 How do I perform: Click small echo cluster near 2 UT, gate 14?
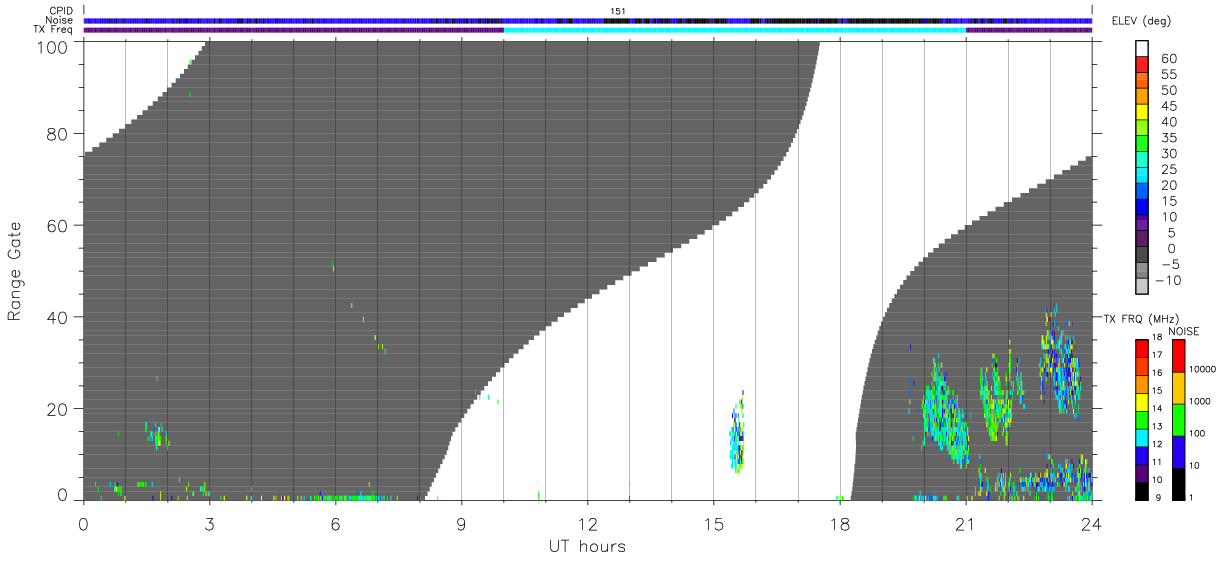tap(157, 435)
